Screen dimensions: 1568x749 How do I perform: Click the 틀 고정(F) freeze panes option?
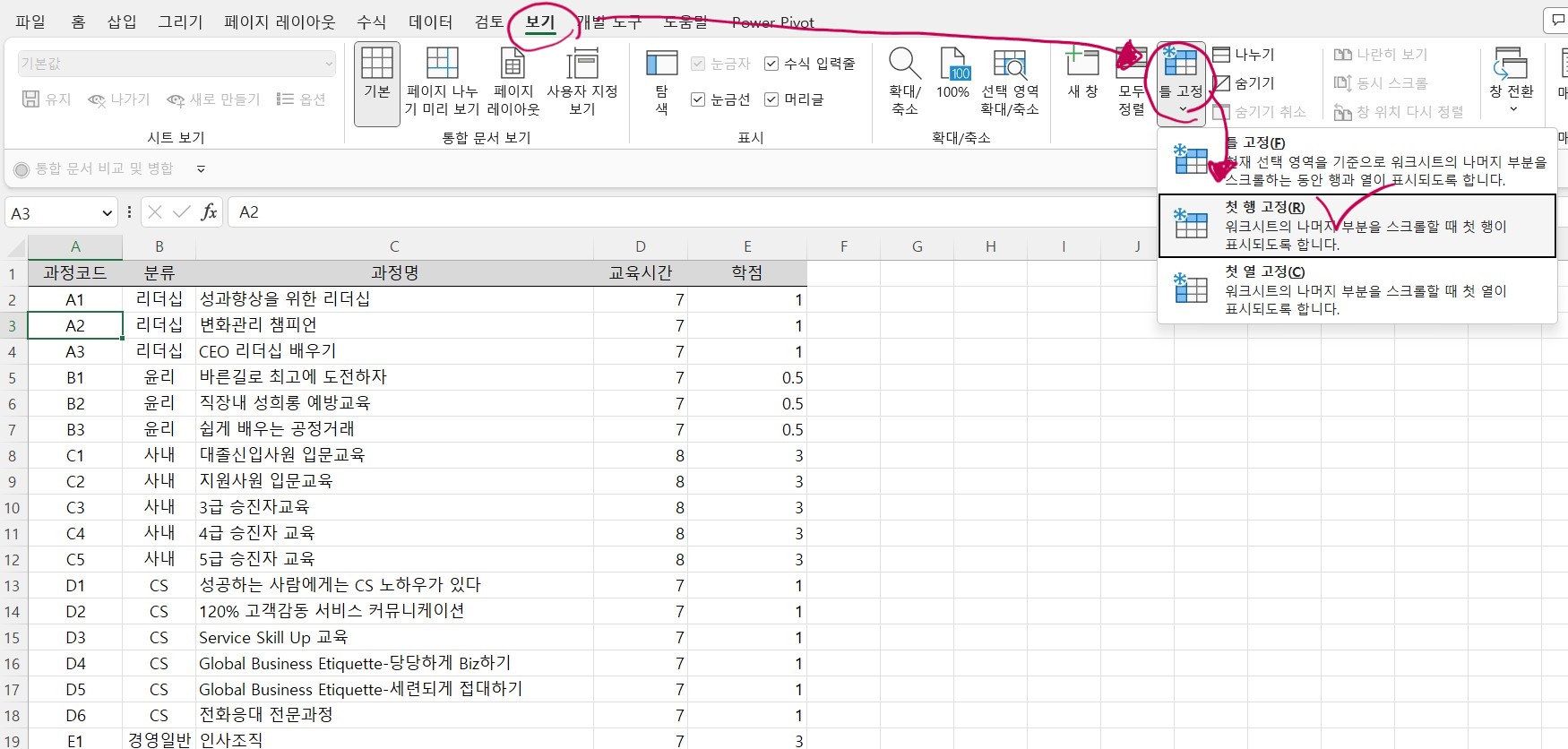coord(1357,161)
